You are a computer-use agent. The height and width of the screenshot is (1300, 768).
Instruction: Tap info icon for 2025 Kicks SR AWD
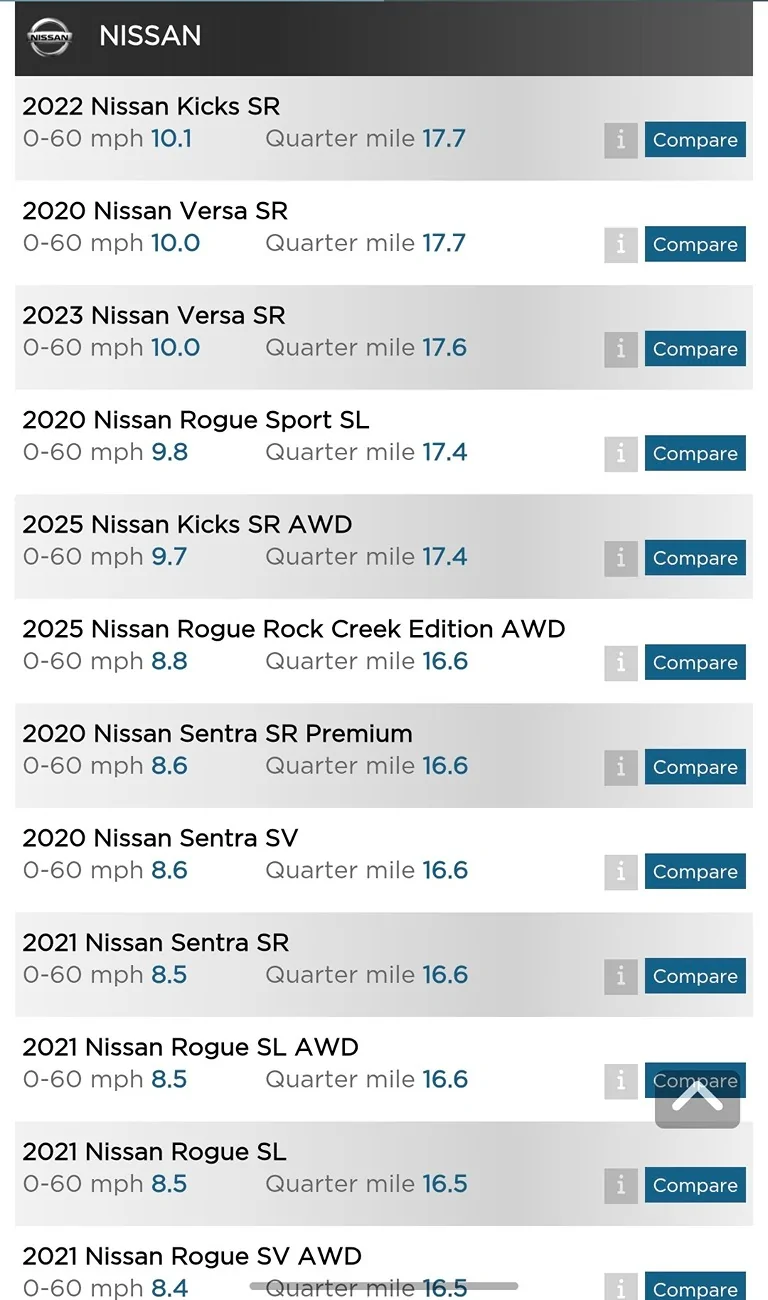(x=620, y=558)
